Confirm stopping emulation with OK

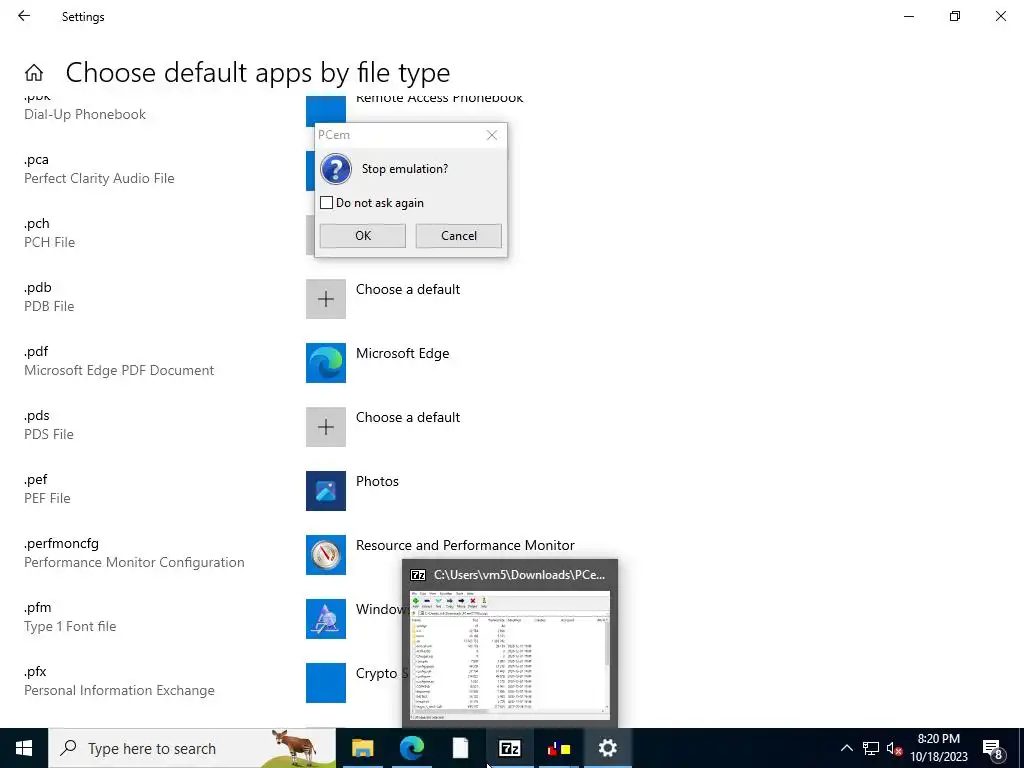click(x=362, y=236)
